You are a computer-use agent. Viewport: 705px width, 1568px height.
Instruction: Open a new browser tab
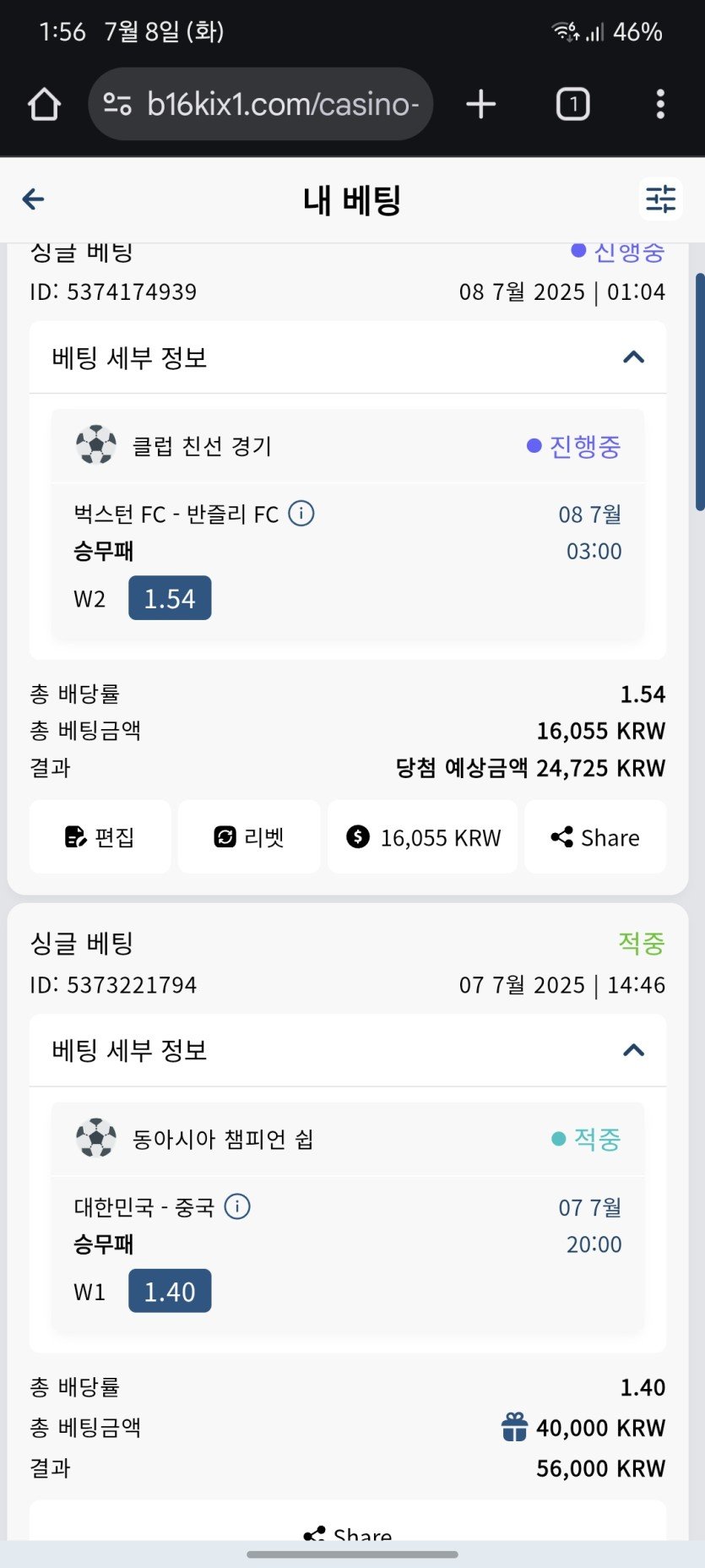(x=481, y=105)
